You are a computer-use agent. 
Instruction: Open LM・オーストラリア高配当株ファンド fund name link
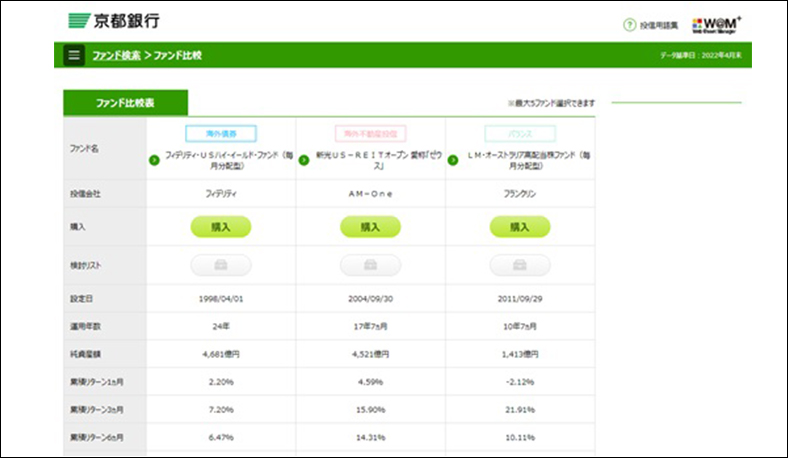tap(528, 160)
